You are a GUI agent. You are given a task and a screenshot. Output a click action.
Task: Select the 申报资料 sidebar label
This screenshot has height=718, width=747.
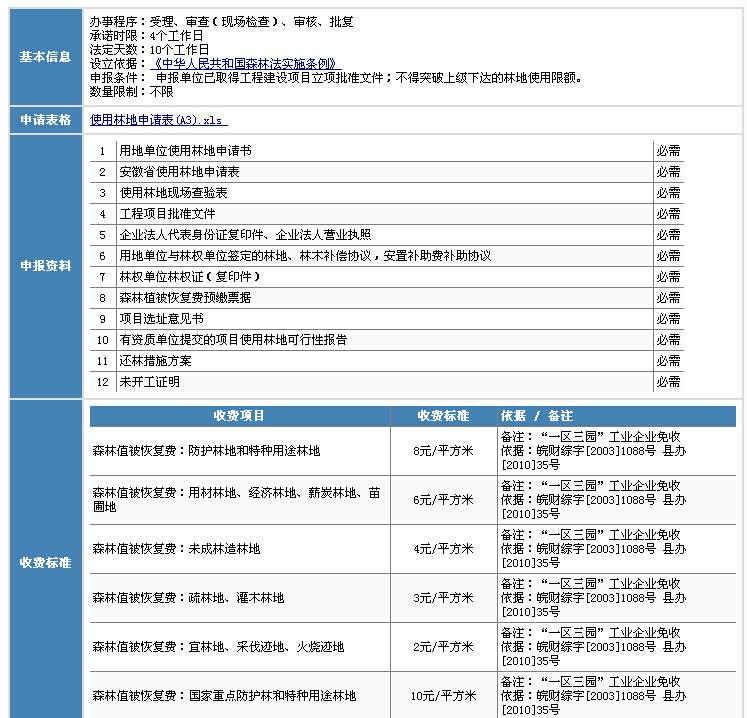point(45,267)
